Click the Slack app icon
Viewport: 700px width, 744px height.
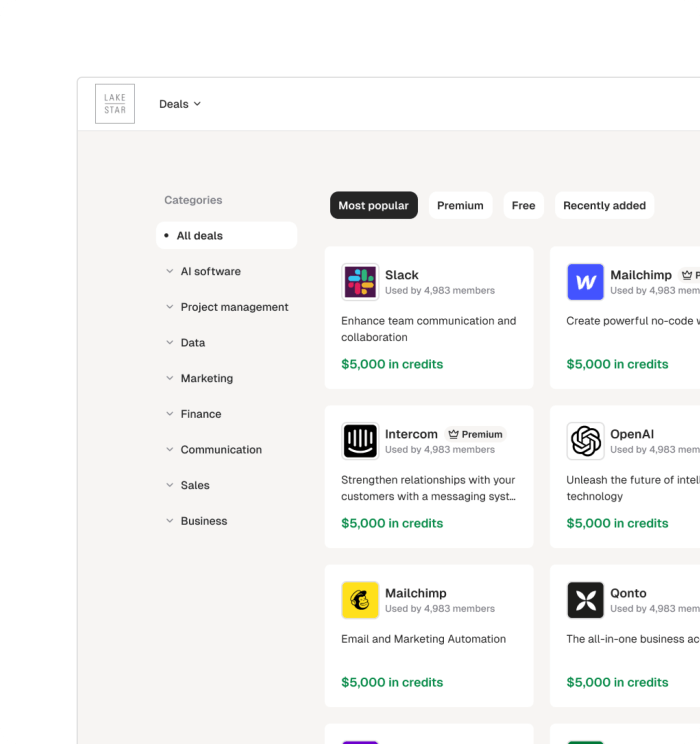[360, 282]
